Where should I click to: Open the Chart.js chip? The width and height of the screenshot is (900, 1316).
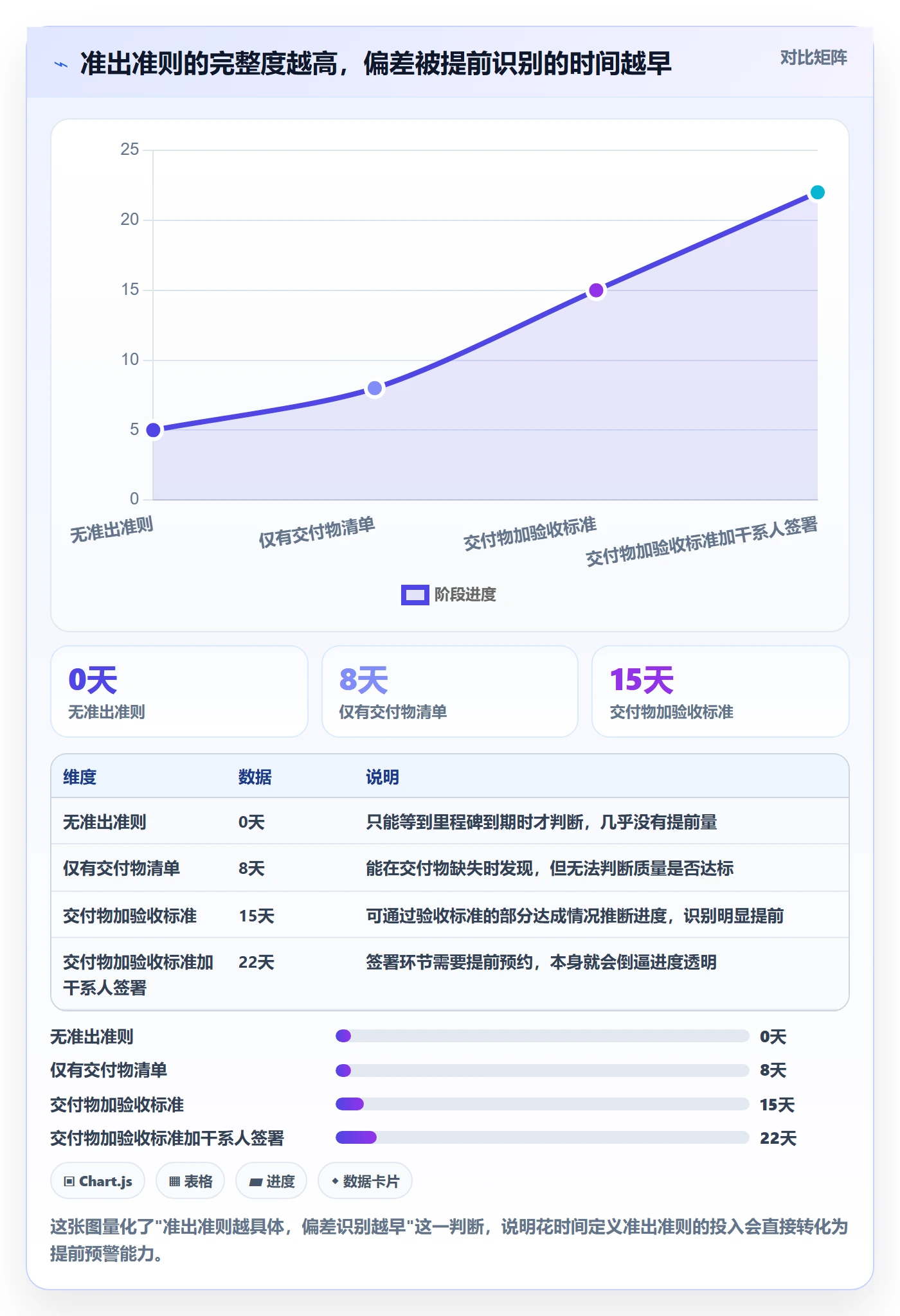[x=98, y=1181]
